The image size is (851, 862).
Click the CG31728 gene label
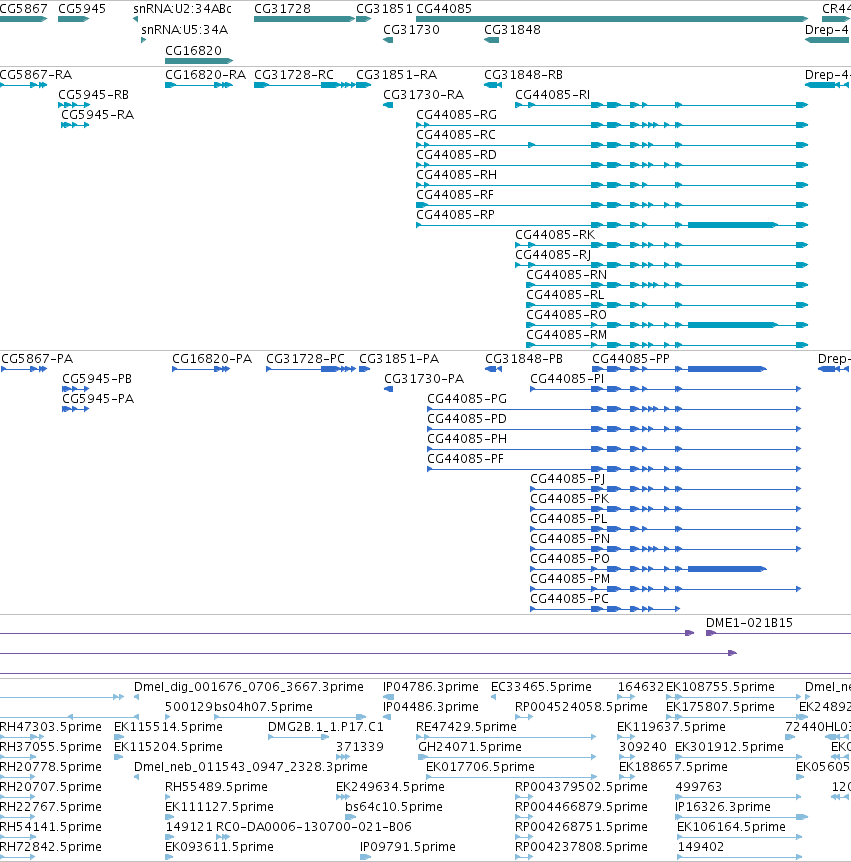pyautogui.click(x=282, y=9)
